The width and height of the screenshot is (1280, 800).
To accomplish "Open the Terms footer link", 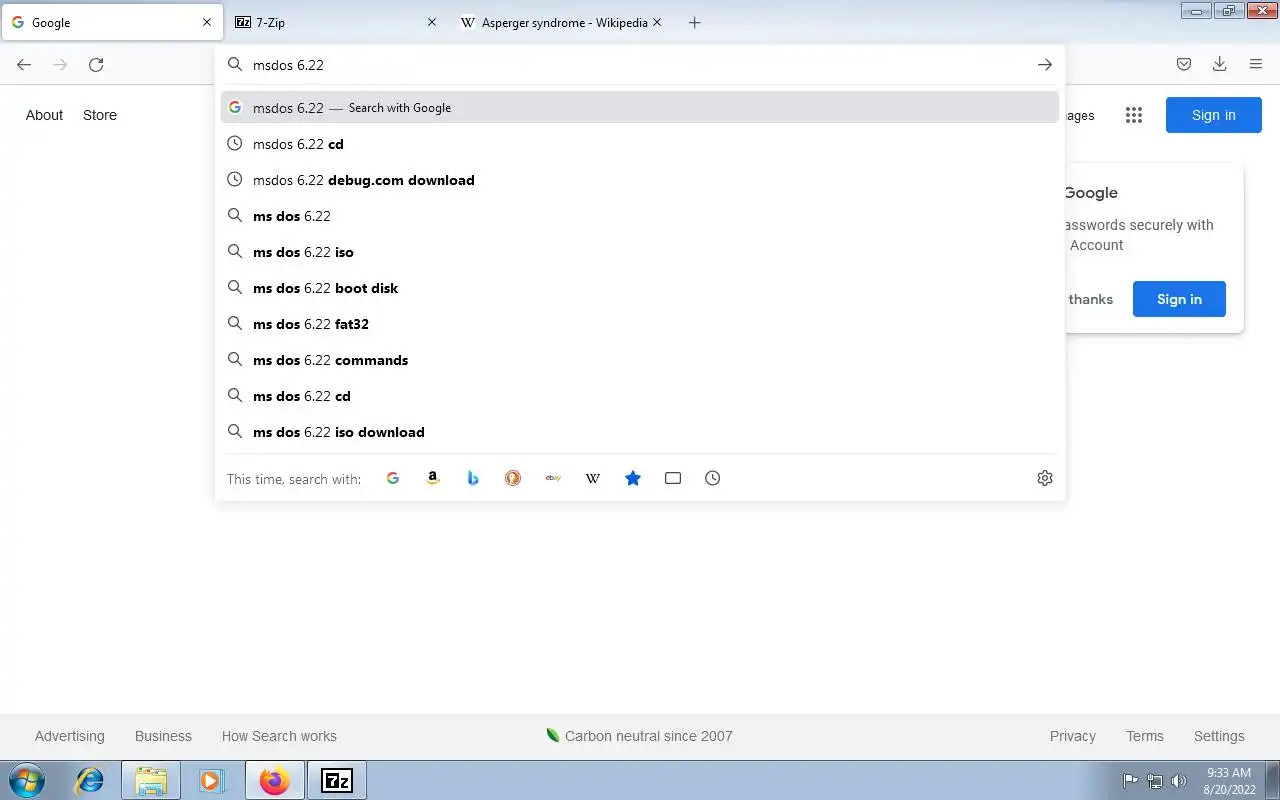I will (x=1145, y=736).
